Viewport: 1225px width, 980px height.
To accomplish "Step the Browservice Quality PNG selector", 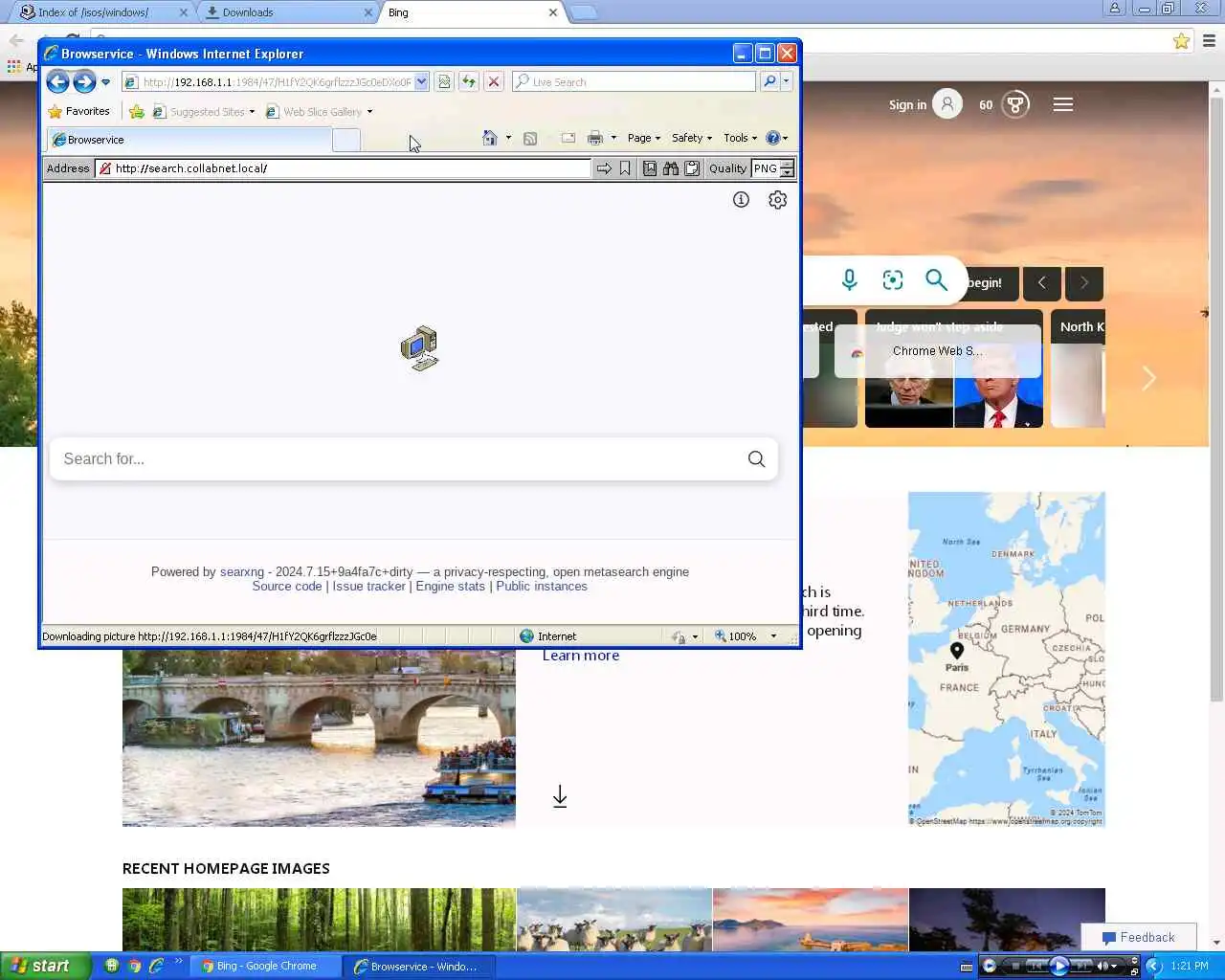I will coord(787,168).
